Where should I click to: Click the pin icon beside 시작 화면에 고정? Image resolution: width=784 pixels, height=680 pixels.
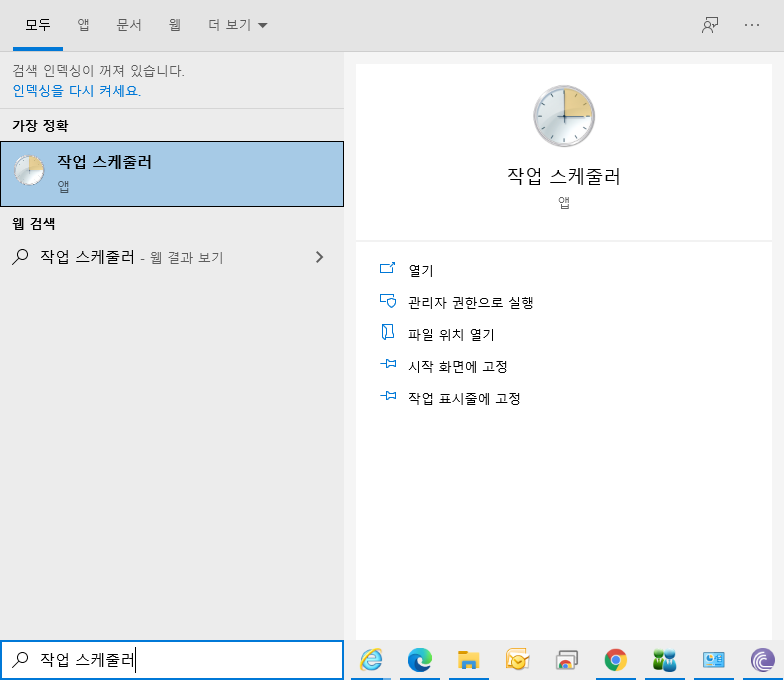388,364
